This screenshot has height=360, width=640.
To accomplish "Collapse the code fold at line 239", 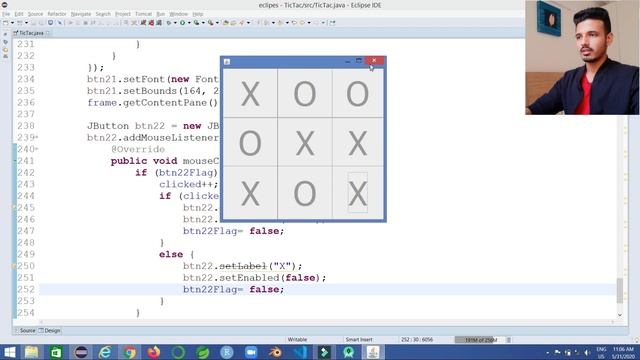I will (37, 138).
